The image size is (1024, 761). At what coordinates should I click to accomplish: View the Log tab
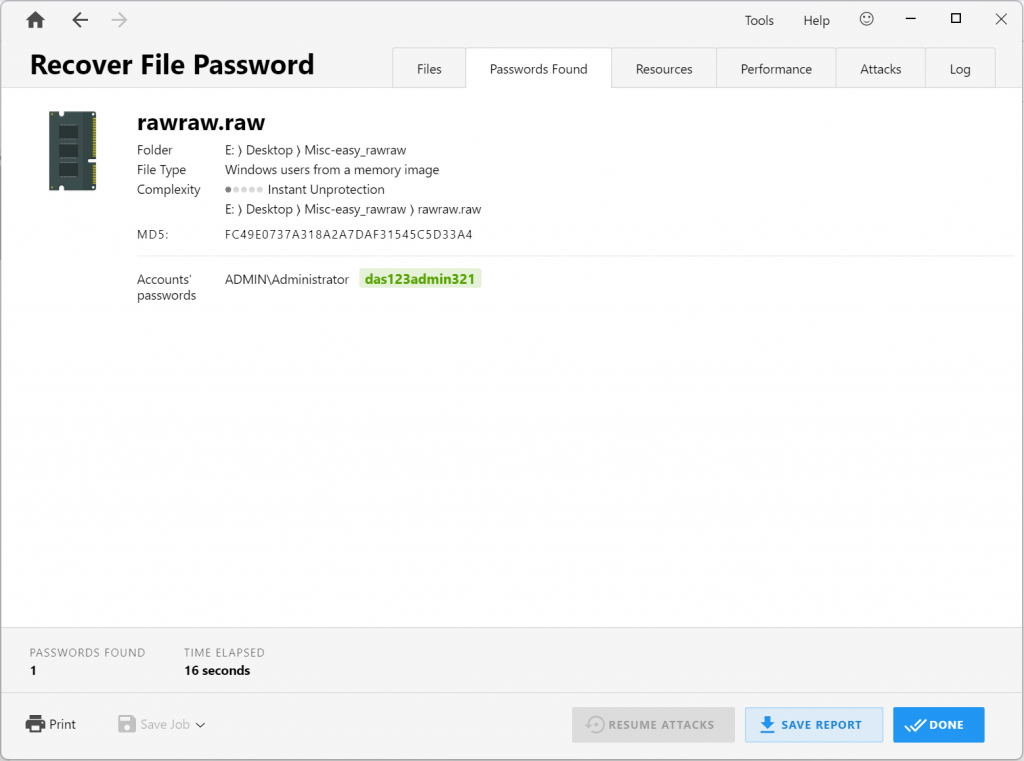coord(960,69)
